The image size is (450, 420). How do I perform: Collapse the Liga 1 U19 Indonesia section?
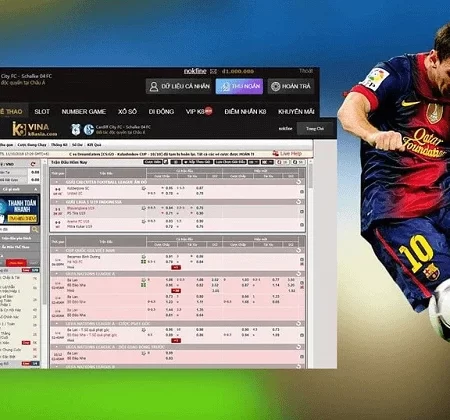(56, 202)
